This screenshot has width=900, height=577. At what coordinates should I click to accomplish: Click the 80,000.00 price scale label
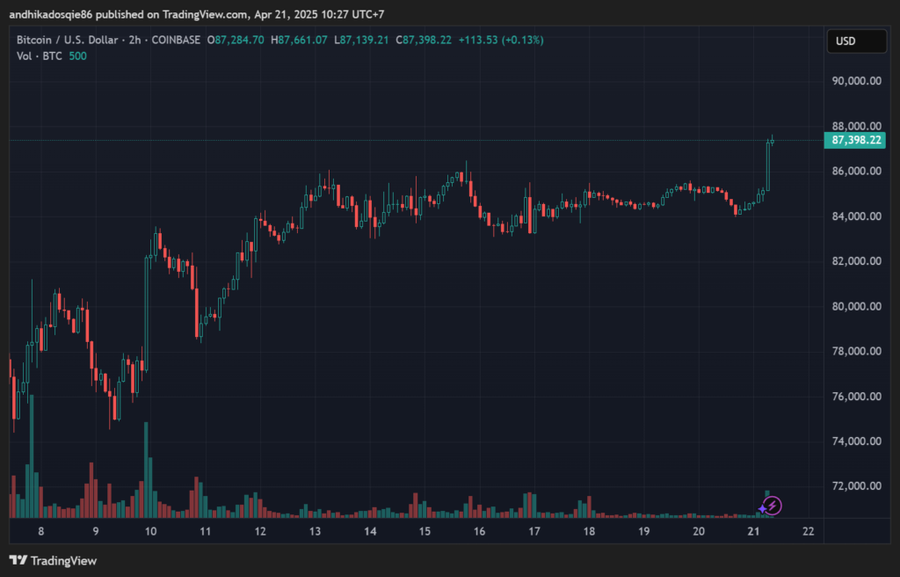pos(856,307)
